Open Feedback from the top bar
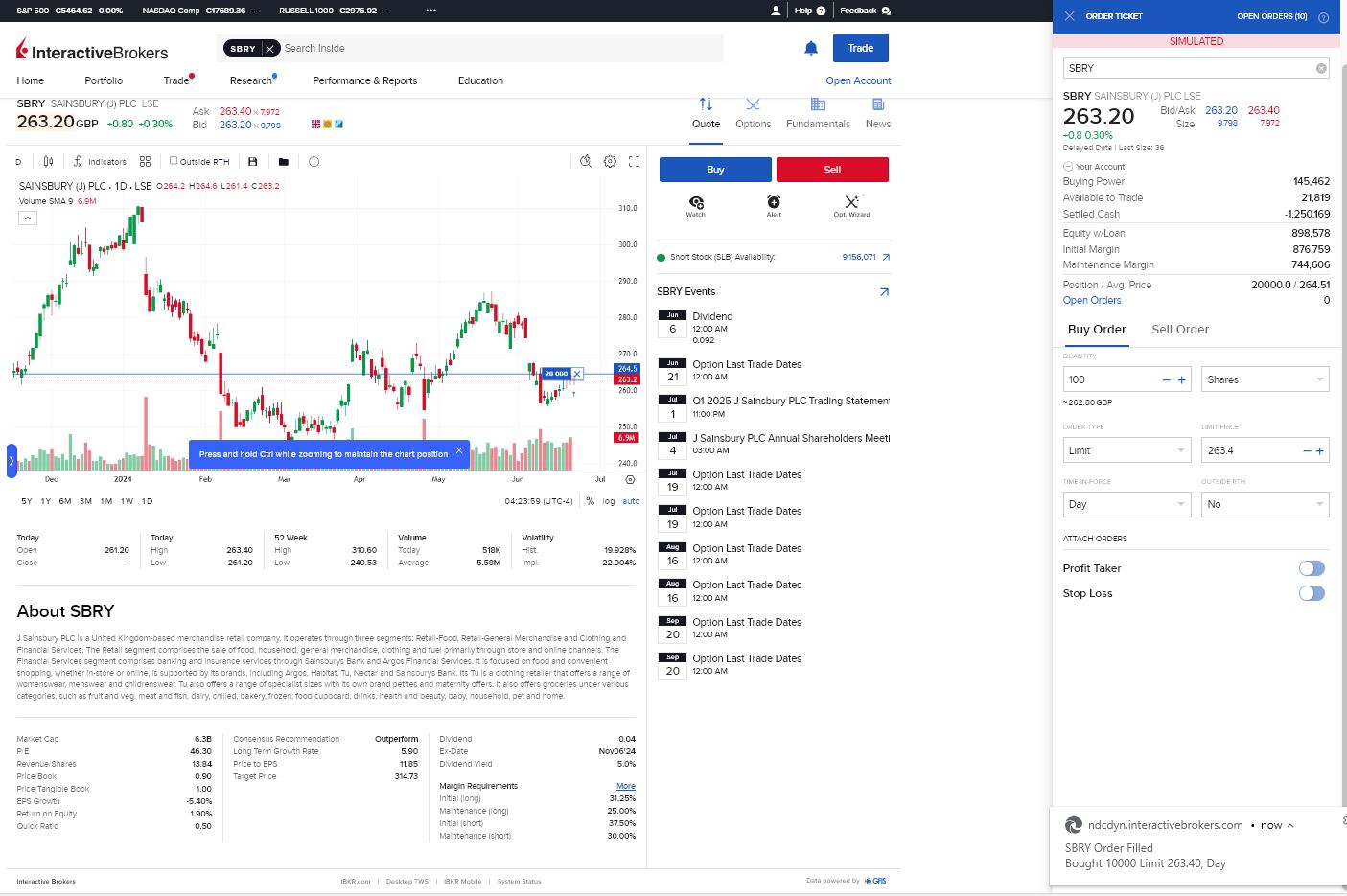Image resolution: width=1347 pixels, height=896 pixels. tap(865, 11)
